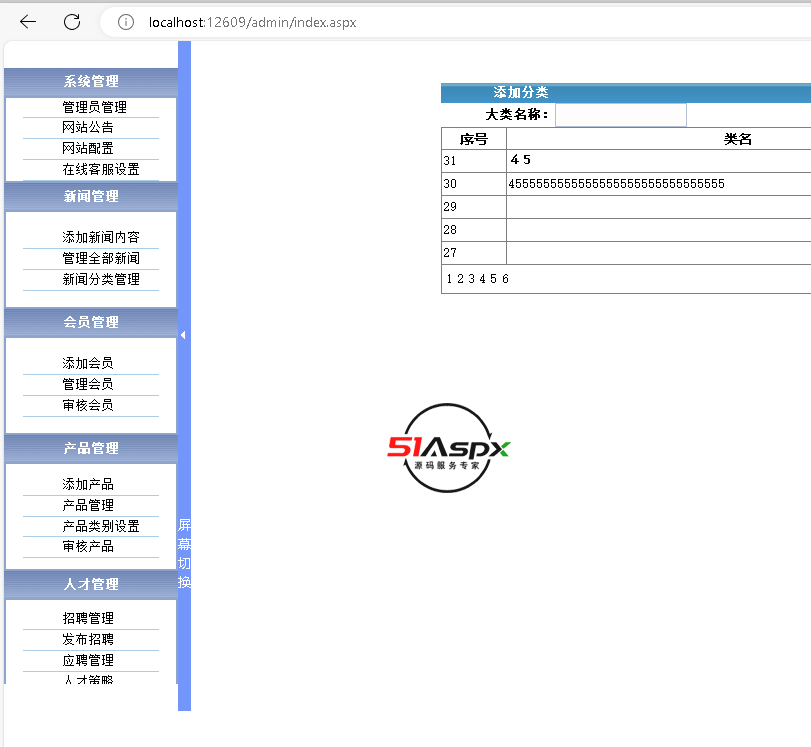Select 产品管理 link under product section
The height and width of the screenshot is (747, 811).
(88, 505)
